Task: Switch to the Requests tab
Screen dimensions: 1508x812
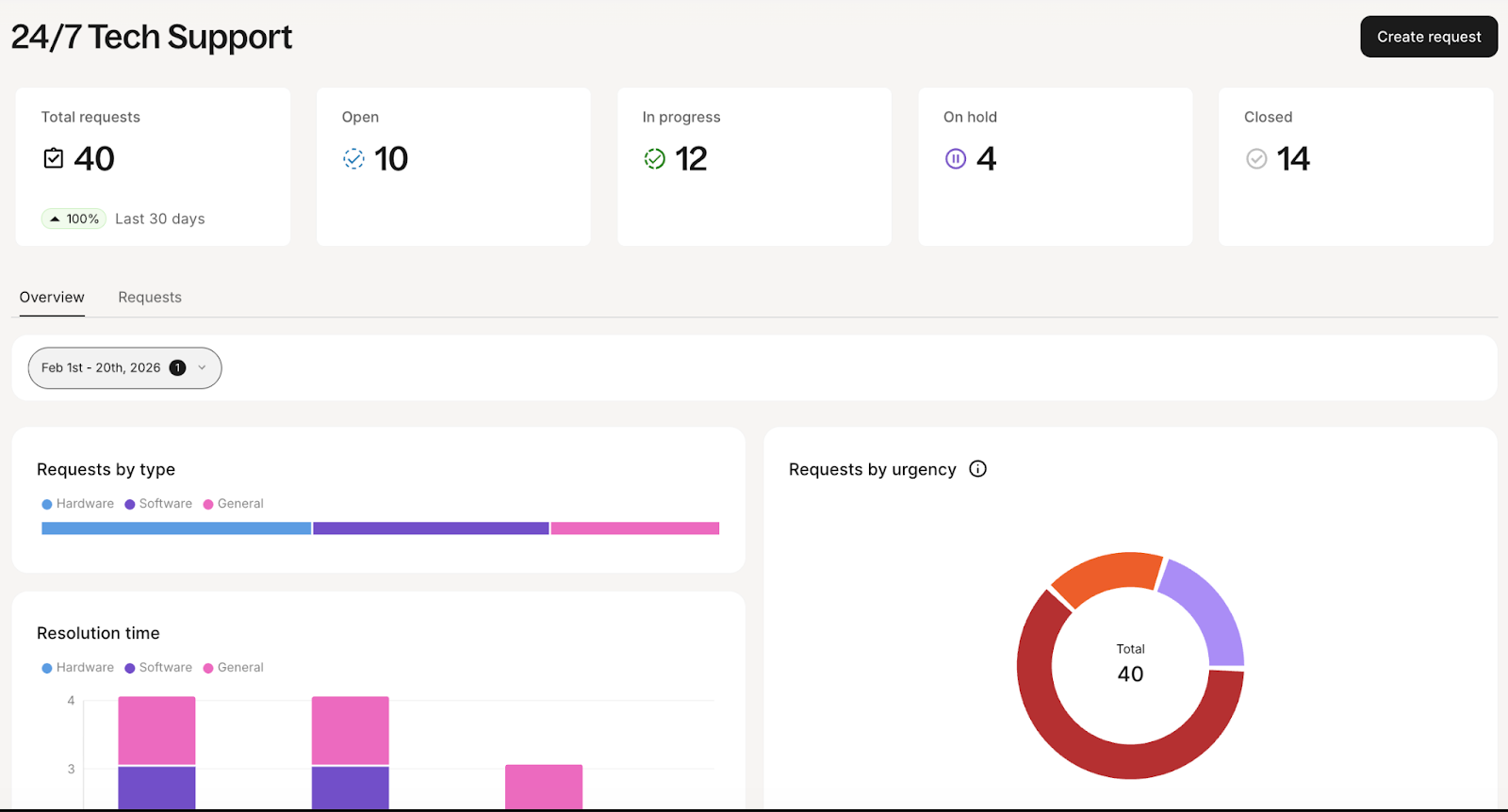Action: pos(150,298)
